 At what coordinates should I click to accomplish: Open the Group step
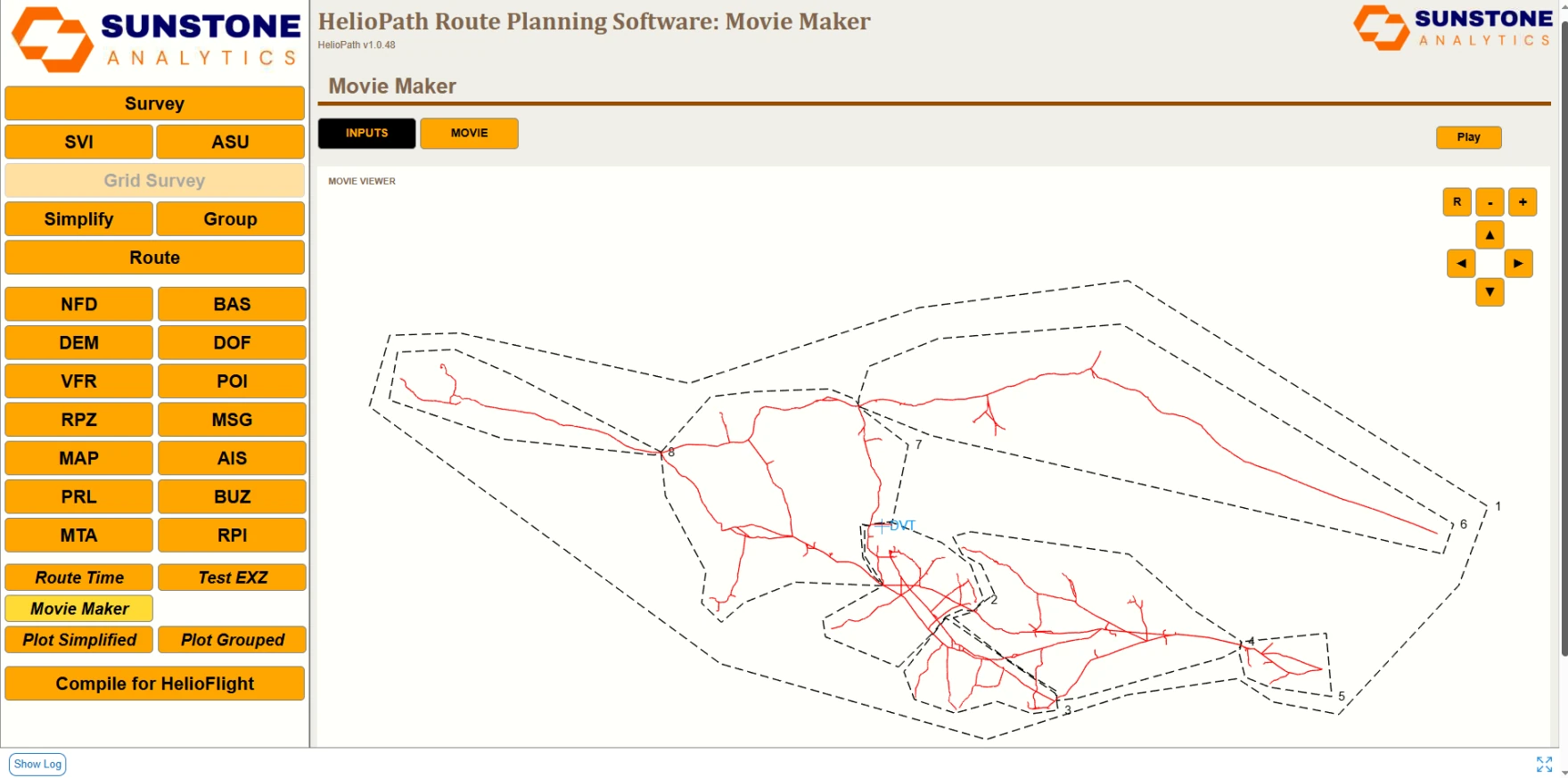(230, 219)
